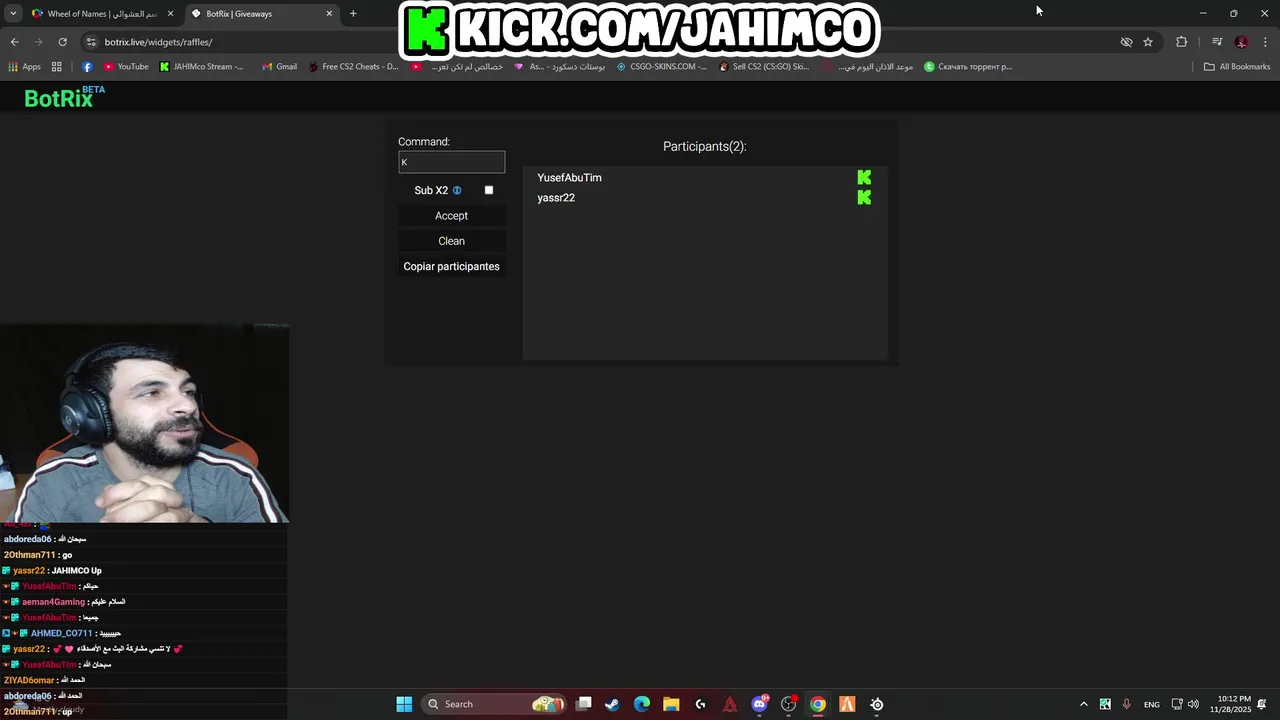Select participant yassr22 in list
This screenshot has width=1280, height=720.
tap(556, 198)
